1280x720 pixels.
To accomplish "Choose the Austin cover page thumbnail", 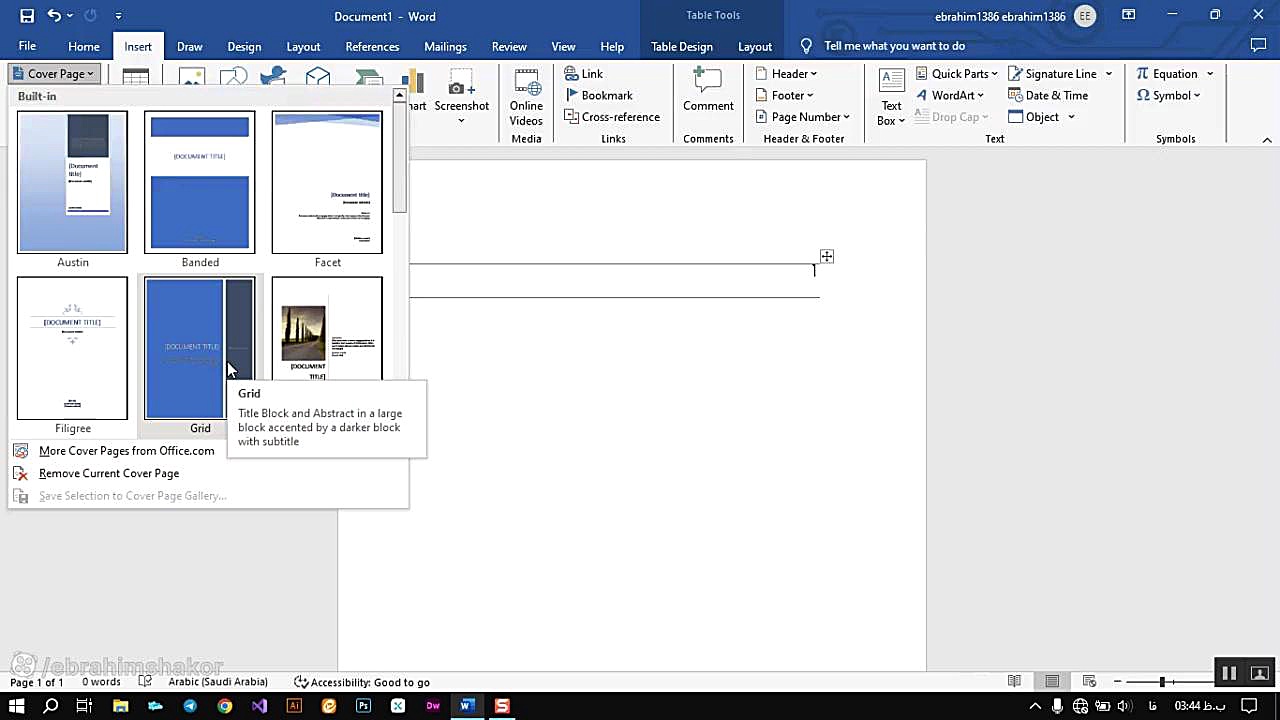I will point(72,182).
